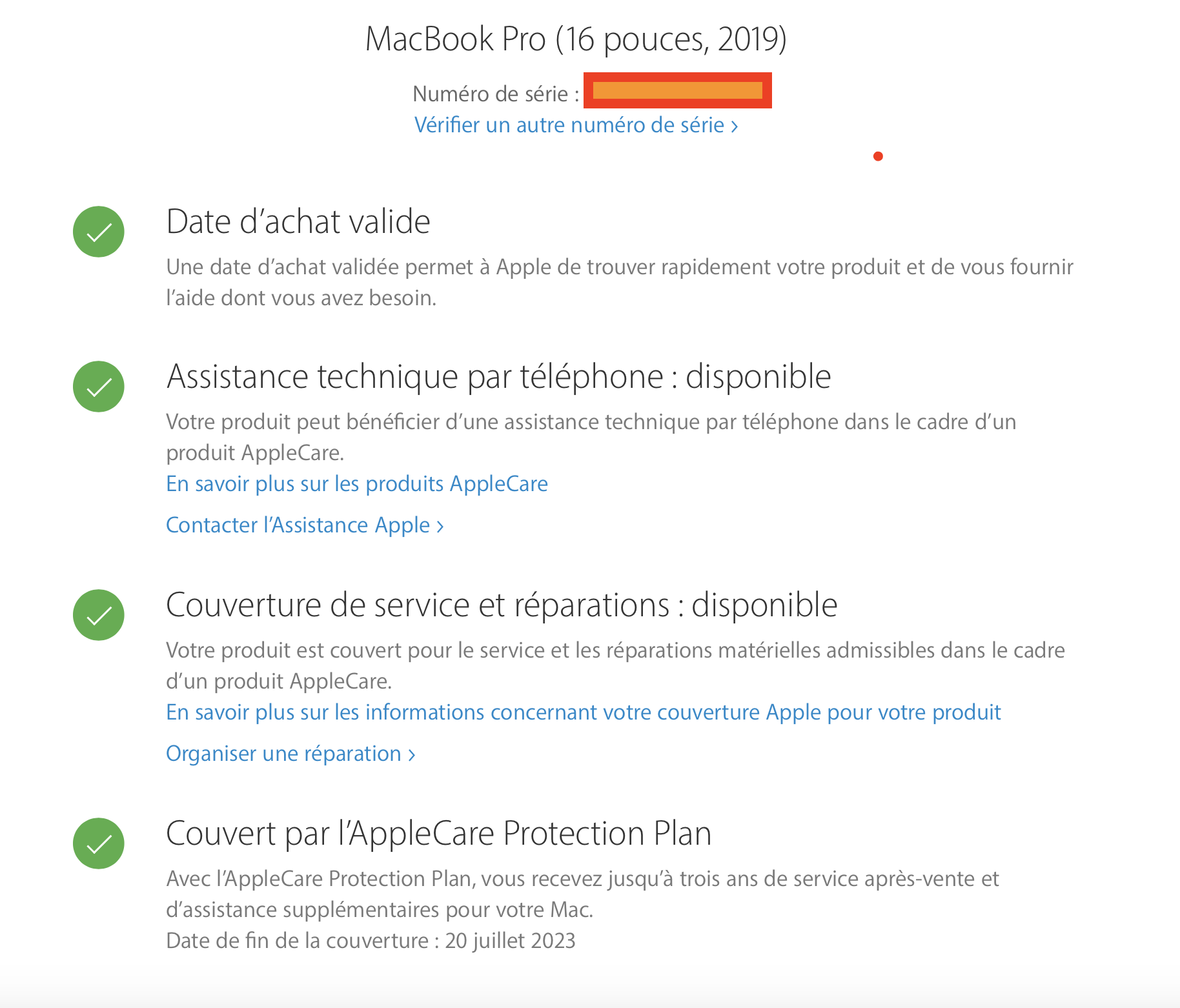The height and width of the screenshot is (1008, 1180).
Task: Click the coverage end date "20 juillet 2023"
Action: click(x=510, y=941)
